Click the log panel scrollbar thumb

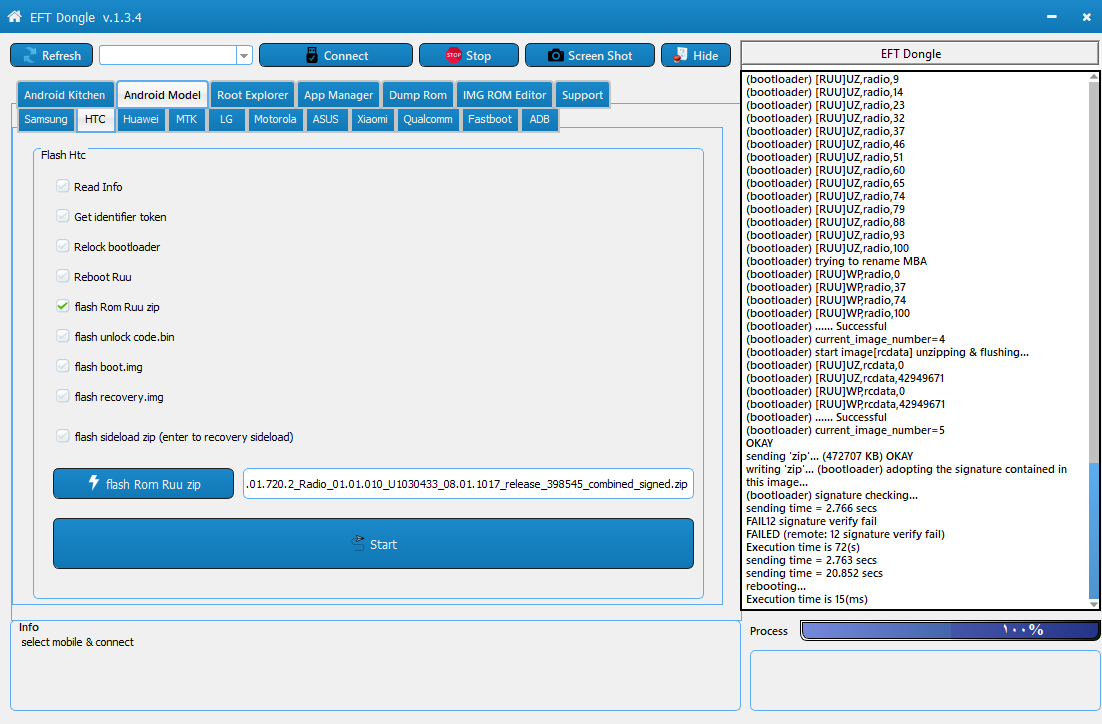coord(1093,530)
